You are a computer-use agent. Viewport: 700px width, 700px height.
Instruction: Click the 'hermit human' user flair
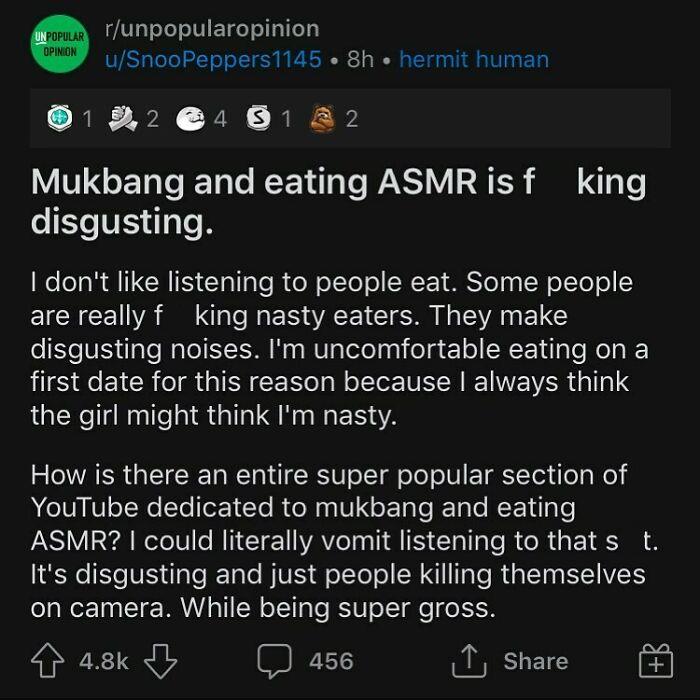(473, 59)
